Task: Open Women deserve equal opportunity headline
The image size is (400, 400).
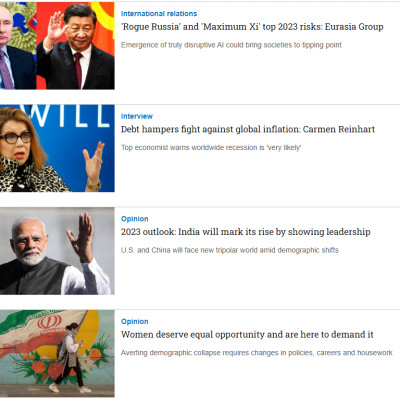Action: click(247, 335)
